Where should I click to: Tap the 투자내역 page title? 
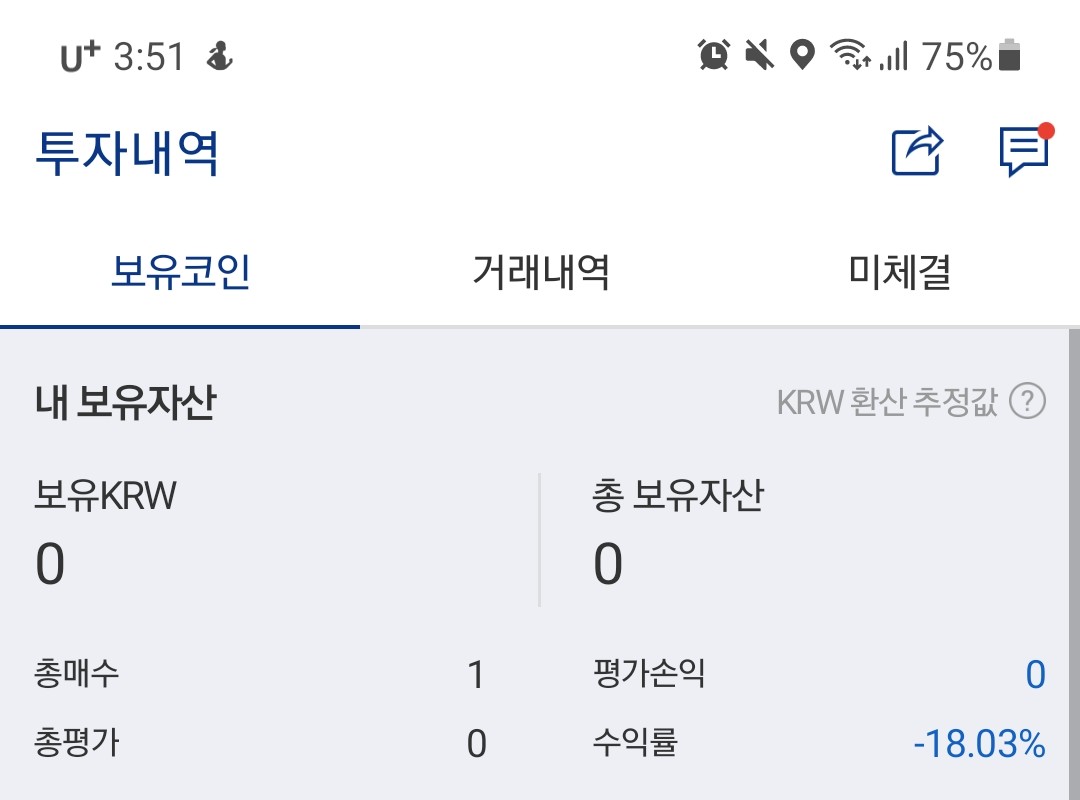pyautogui.click(x=127, y=153)
